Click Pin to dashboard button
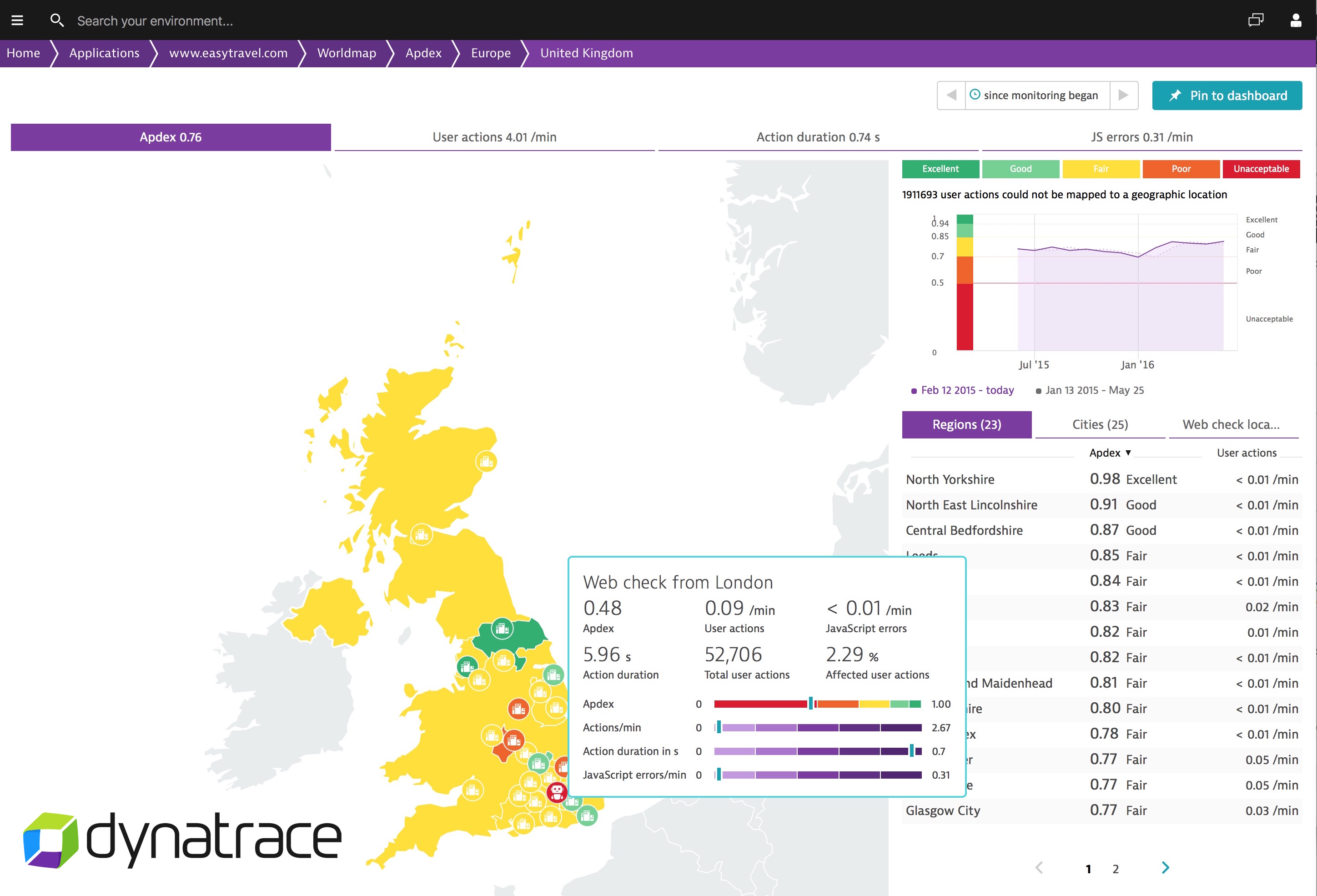1317x896 pixels. pos(1227,95)
